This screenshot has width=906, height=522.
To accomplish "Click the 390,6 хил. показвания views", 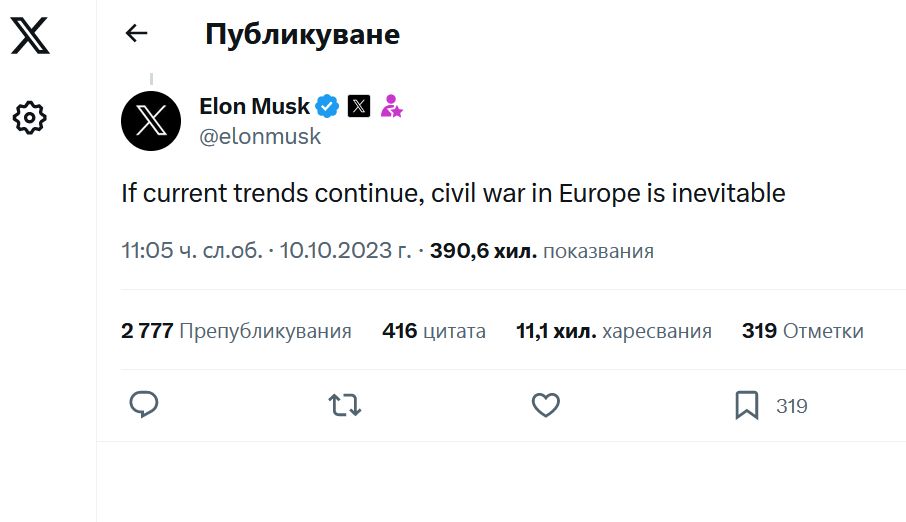I will coord(542,251).
